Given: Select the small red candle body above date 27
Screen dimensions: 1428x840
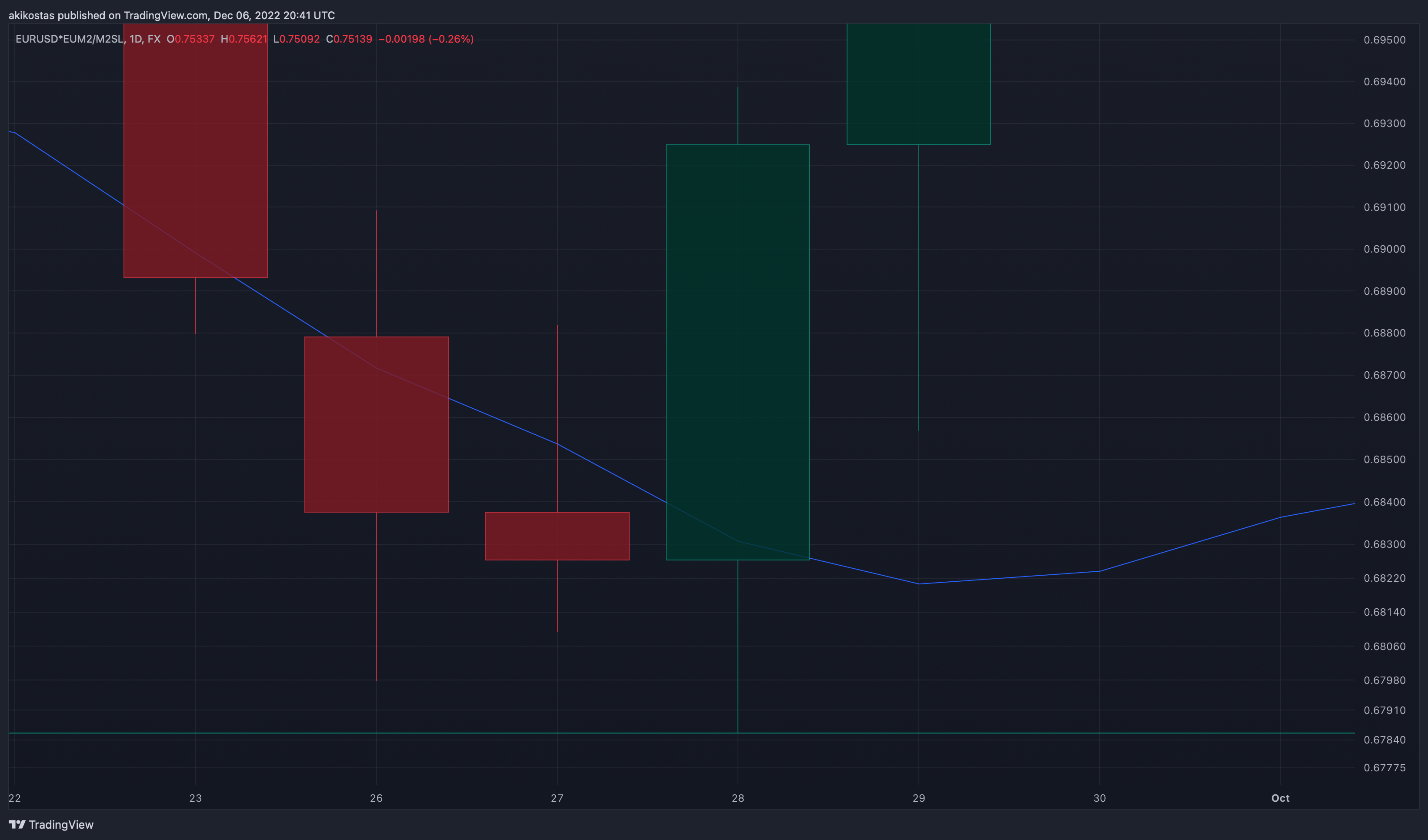Looking at the screenshot, I should pyautogui.click(x=557, y=537).
